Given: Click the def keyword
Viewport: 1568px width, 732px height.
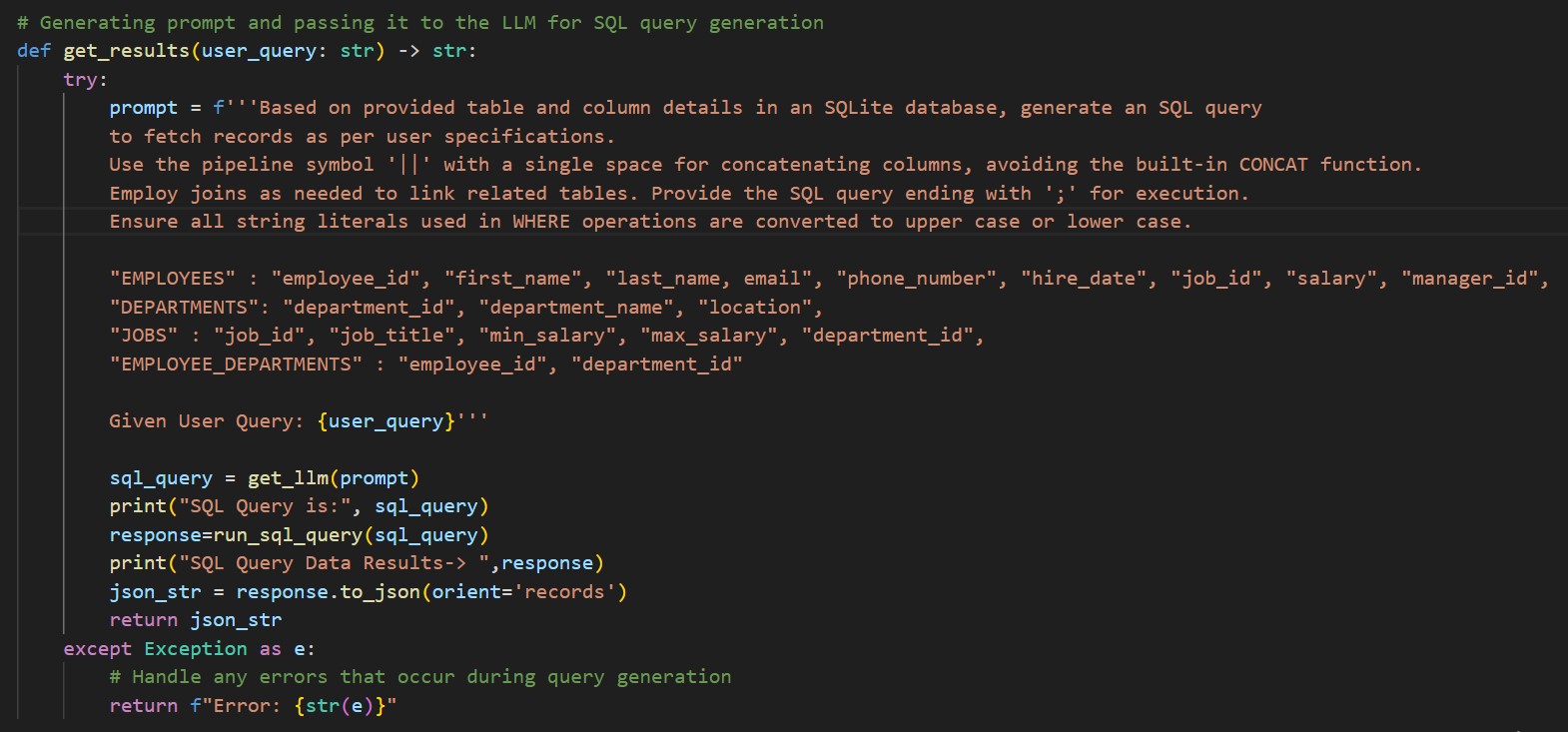Looking at the screenshot, I should pos(34,51).
